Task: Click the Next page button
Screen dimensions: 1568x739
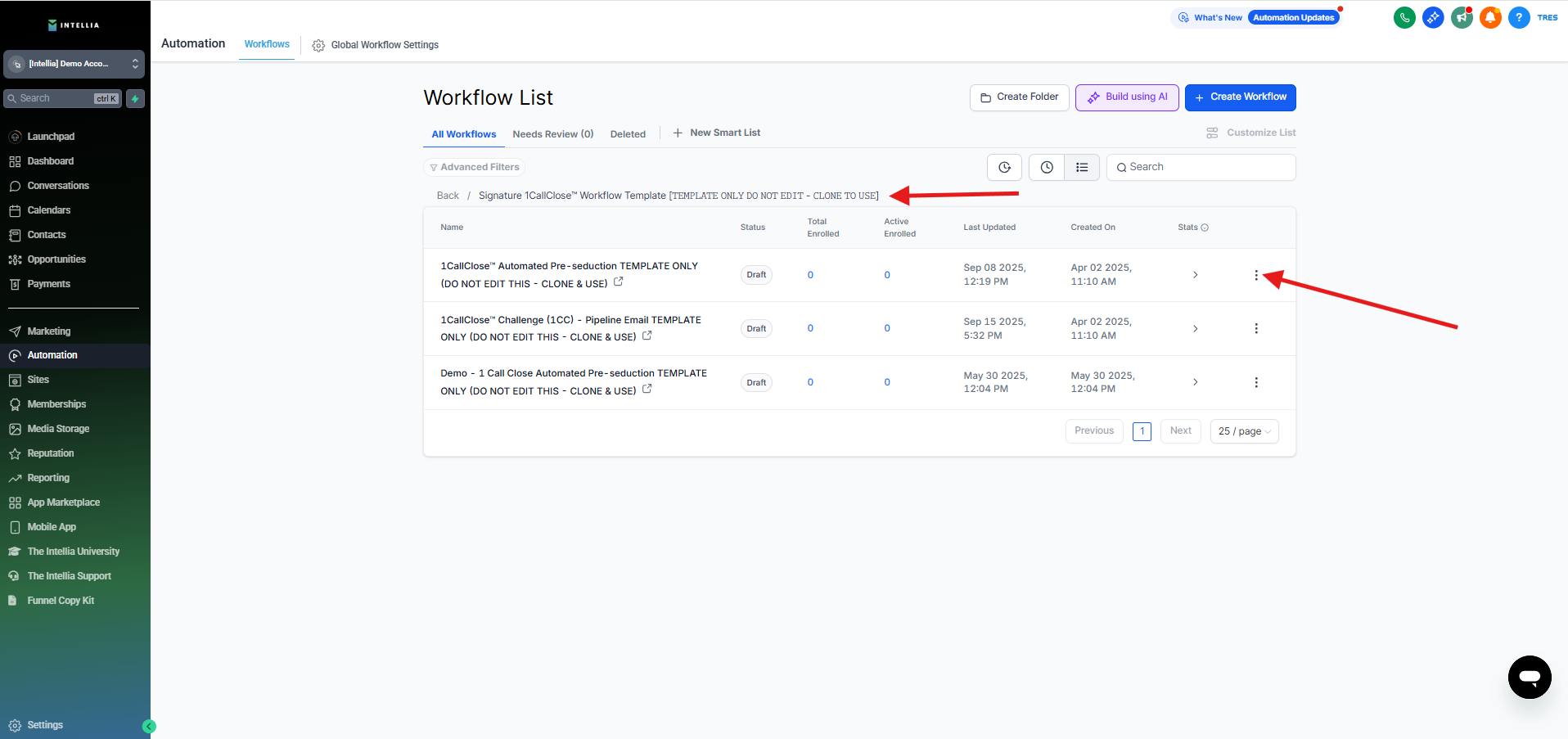Action: pos(1181,431)
